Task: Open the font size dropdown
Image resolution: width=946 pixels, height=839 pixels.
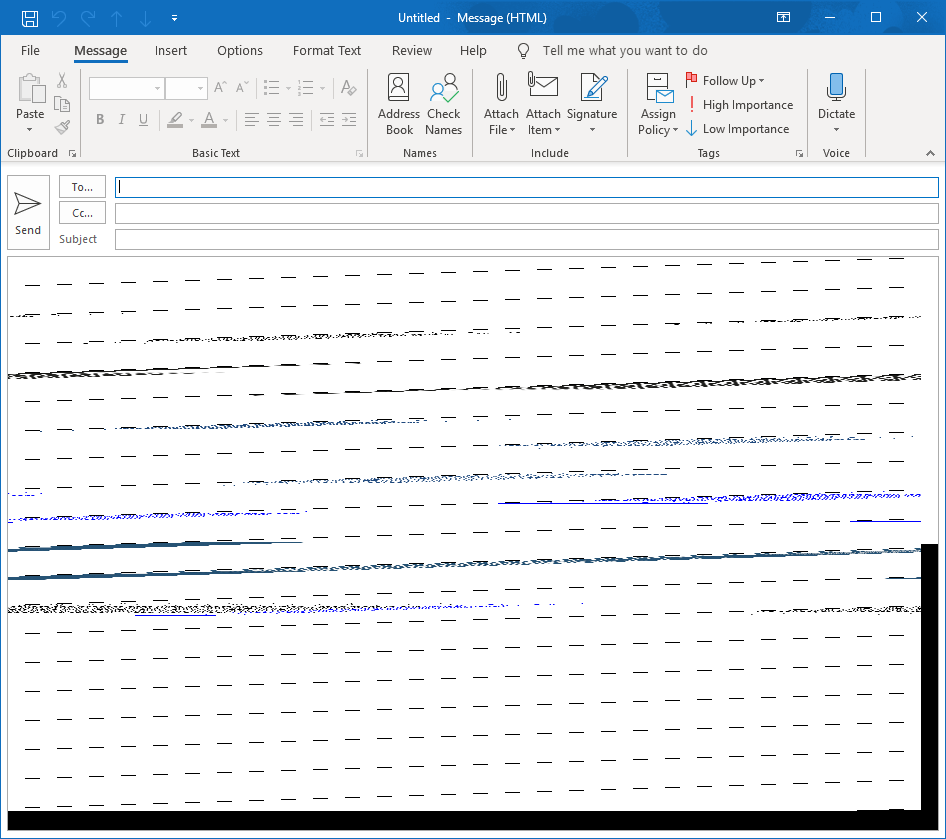Action: [x=200, y=89]
